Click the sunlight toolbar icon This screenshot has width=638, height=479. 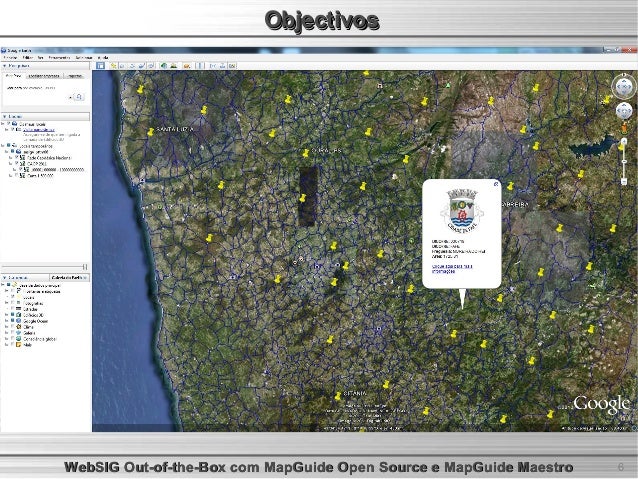[174, 66]
